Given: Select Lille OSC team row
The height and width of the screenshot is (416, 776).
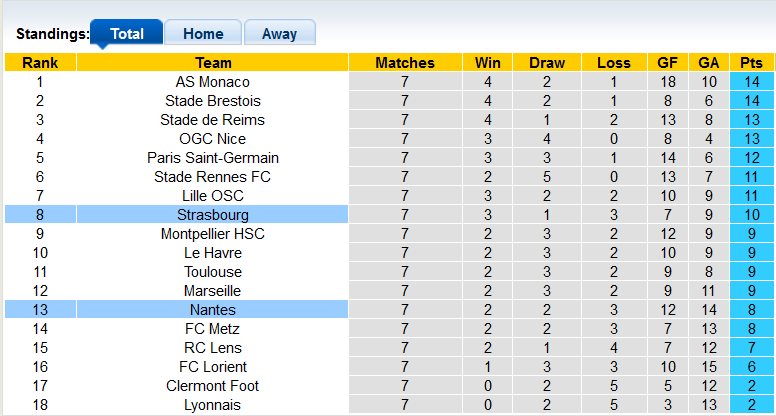Looking at the screenshot, I should click(x=213, y=196).
